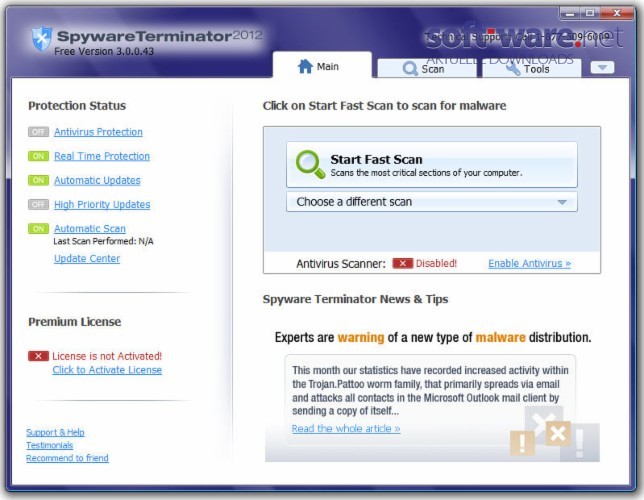The image size is (644, 500).
Task: Click the magnifier icon on Scan tab
Action: coord(410,69)
